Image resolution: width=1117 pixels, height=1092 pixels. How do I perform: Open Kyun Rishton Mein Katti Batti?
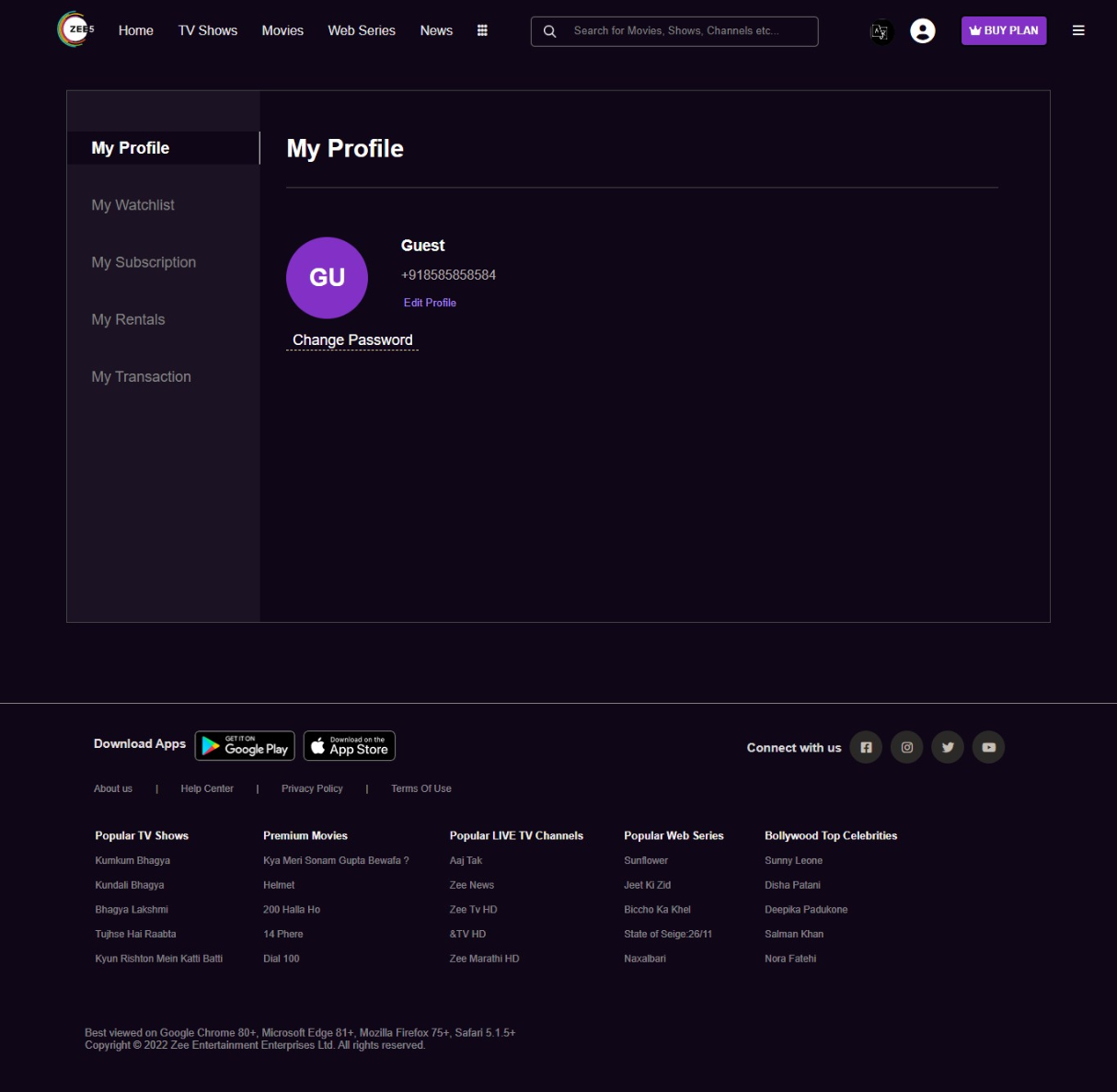159,959
